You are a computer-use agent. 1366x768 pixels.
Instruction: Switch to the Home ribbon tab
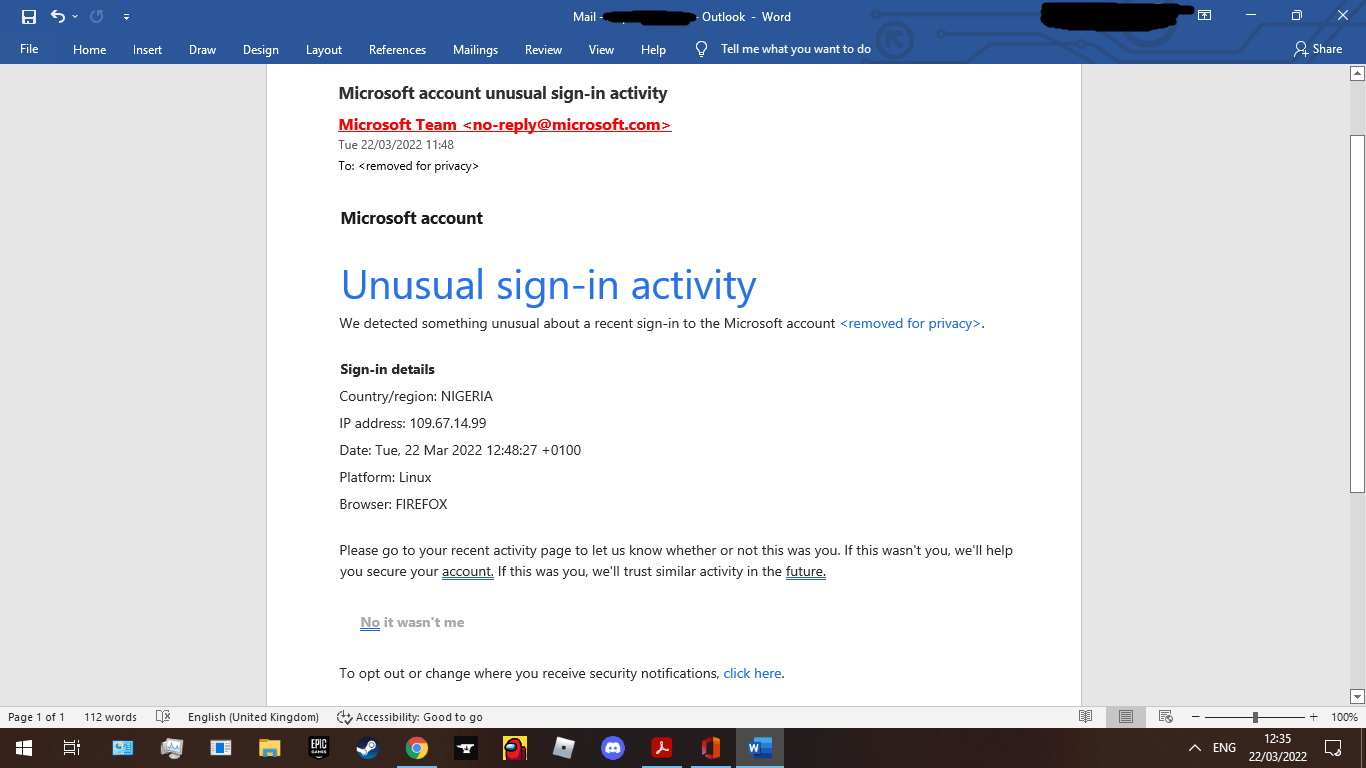[90, 49]
